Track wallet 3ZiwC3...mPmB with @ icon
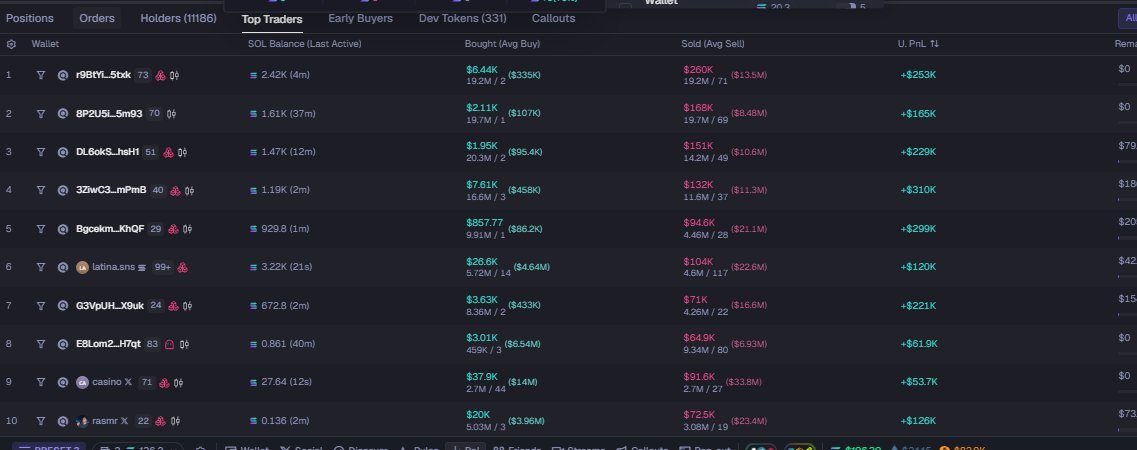This screenshot has width=1137, height=450. [x=63, y=190]
